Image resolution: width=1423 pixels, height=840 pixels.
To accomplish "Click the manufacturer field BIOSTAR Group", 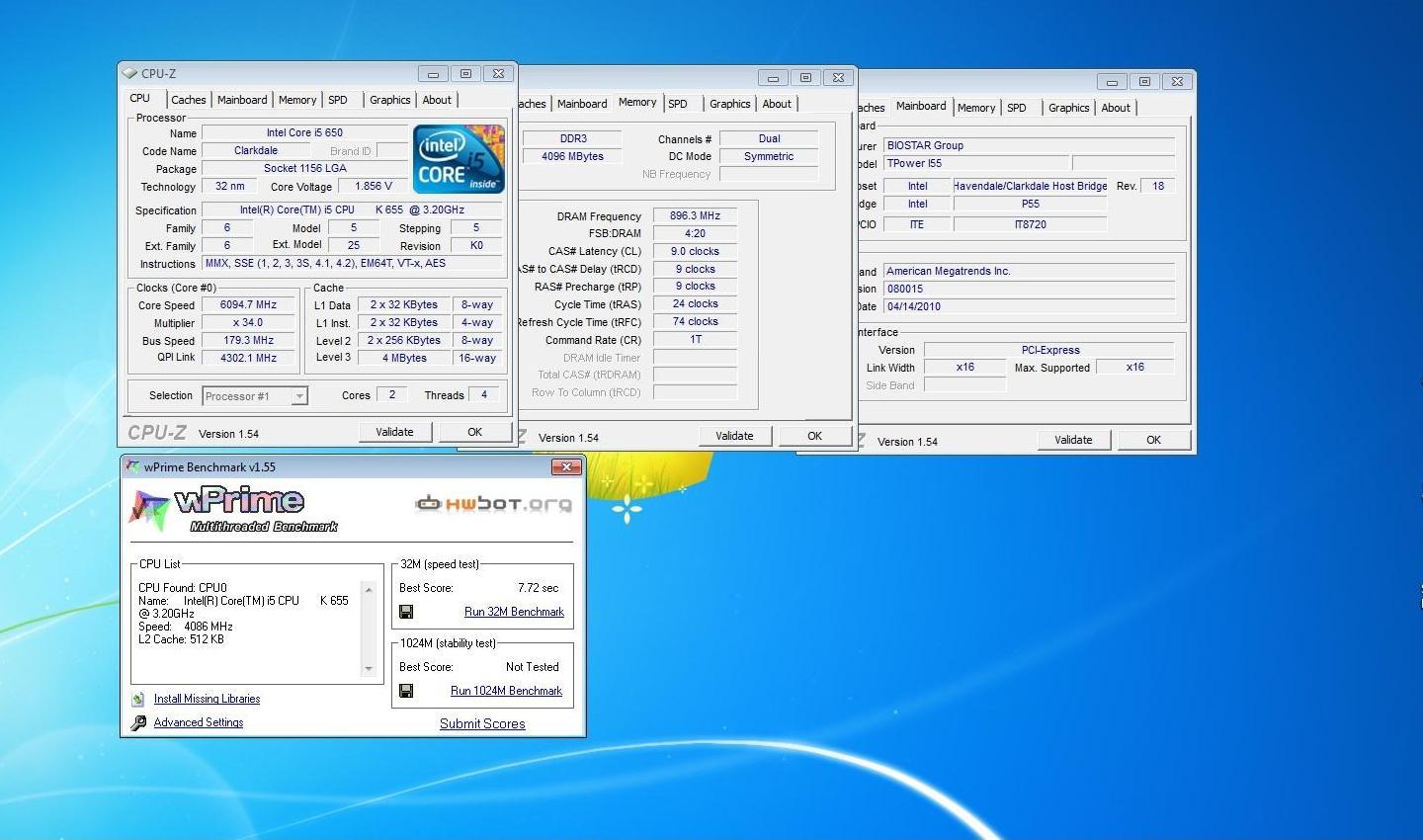I will (1029, 145).
